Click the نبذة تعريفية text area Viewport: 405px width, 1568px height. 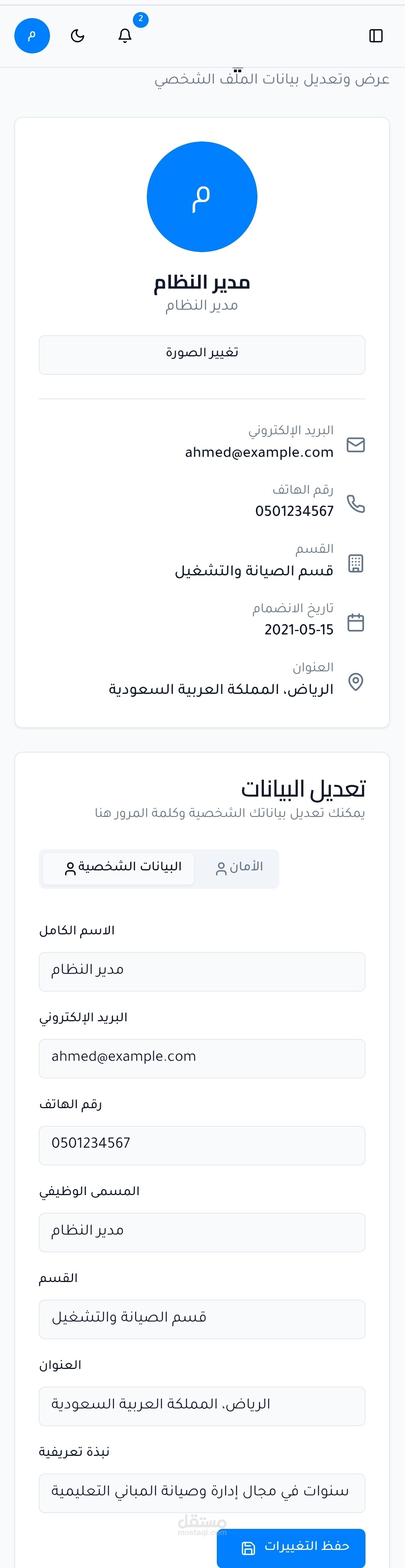[202, 1492]
